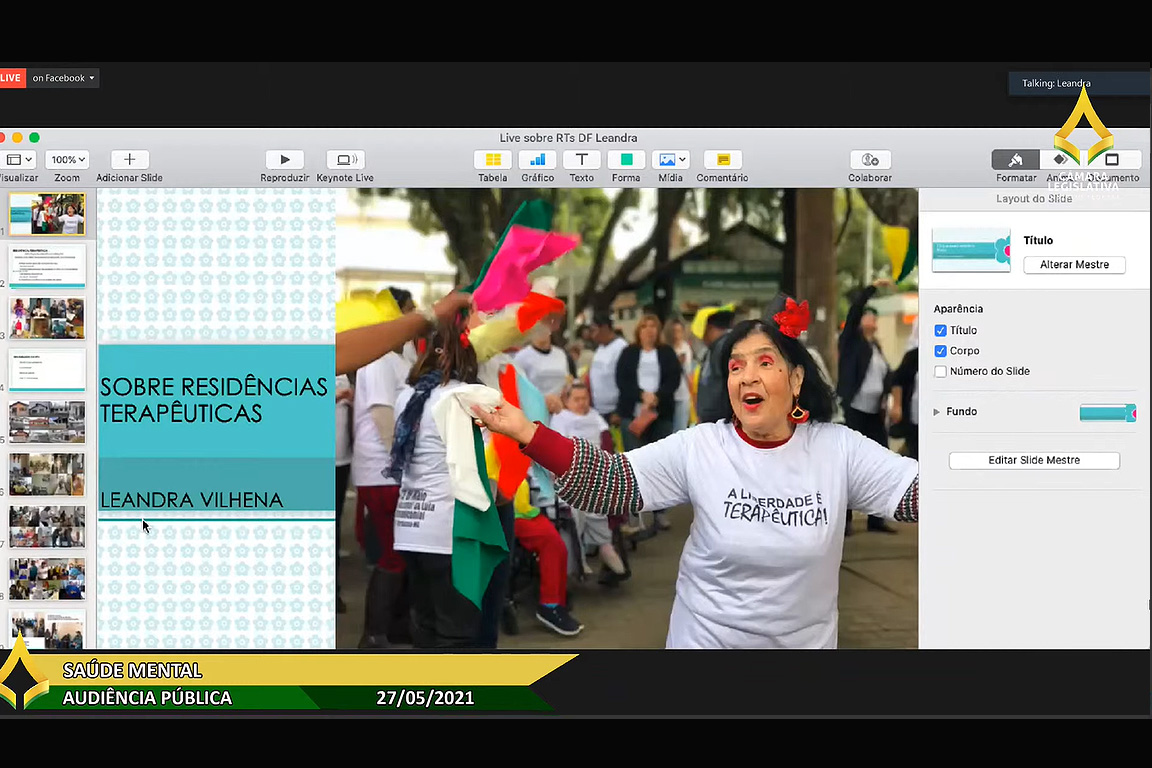Open Keynote Live from the toolbar
Viewport: 1152px width, 768px height.
(345, 160)
